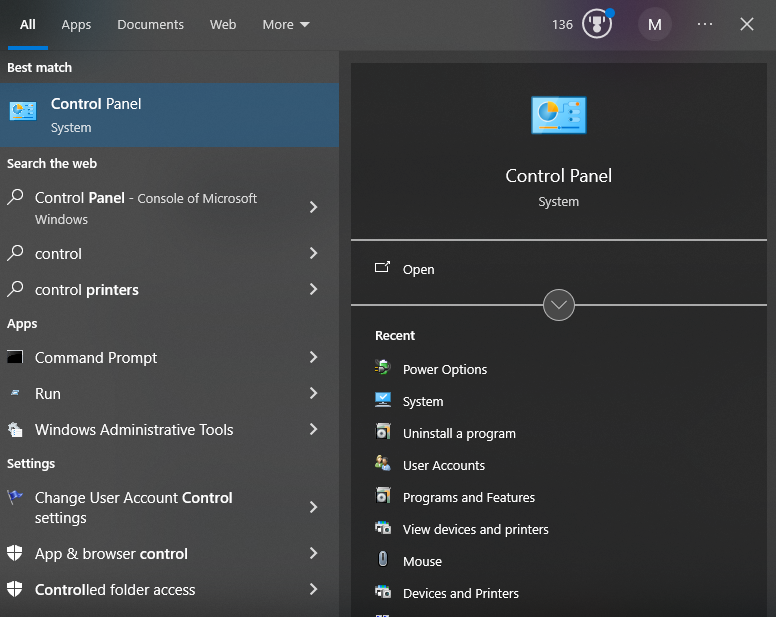The height and width of the screenshot is (617, 776).
Task: Open Uninstall a program from Recent
Action: click(459, 433)
